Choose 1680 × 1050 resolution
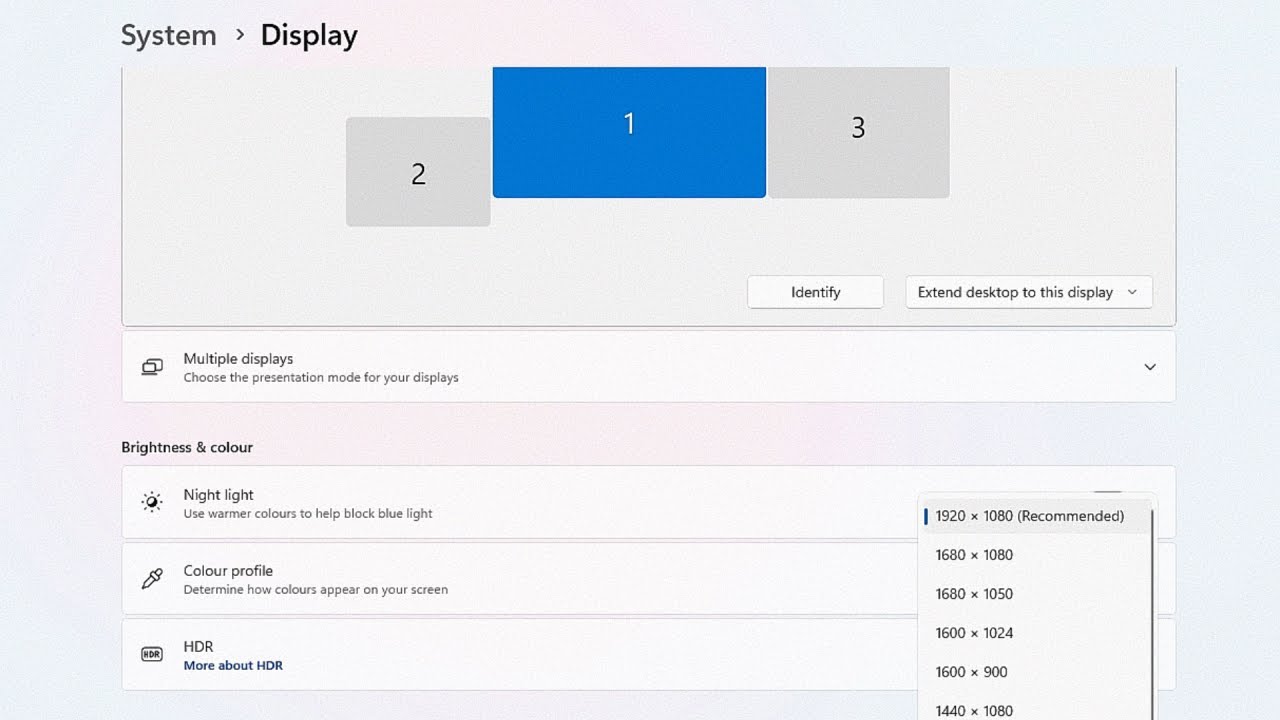1280x720 pixels. tap(1035, 594)
